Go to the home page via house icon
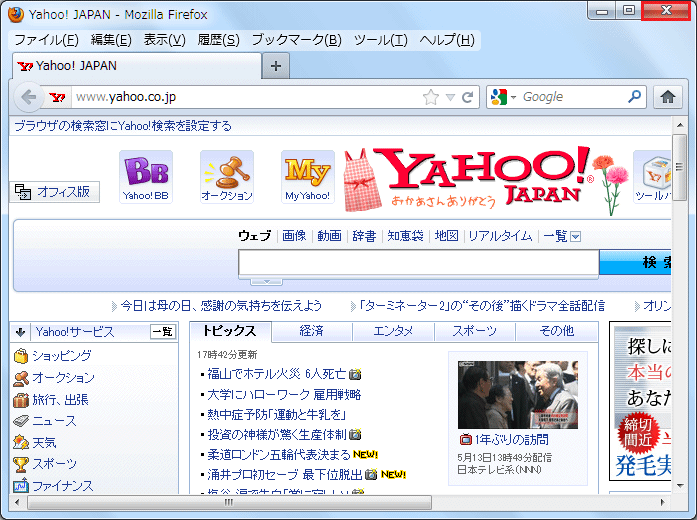The height and width of the screenshot is (520, 697). 668,96
